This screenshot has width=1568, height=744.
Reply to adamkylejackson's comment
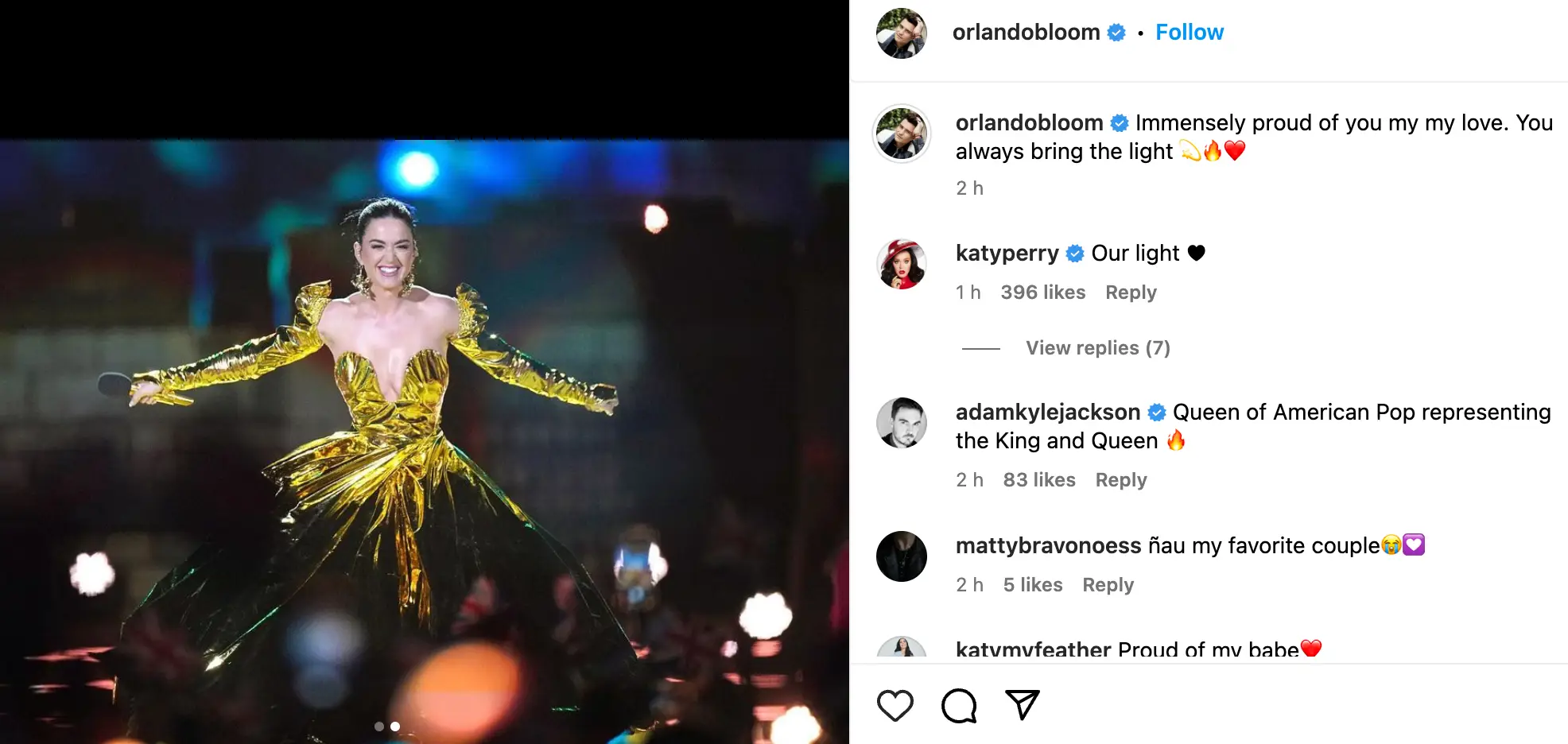tap(1120, 480)
